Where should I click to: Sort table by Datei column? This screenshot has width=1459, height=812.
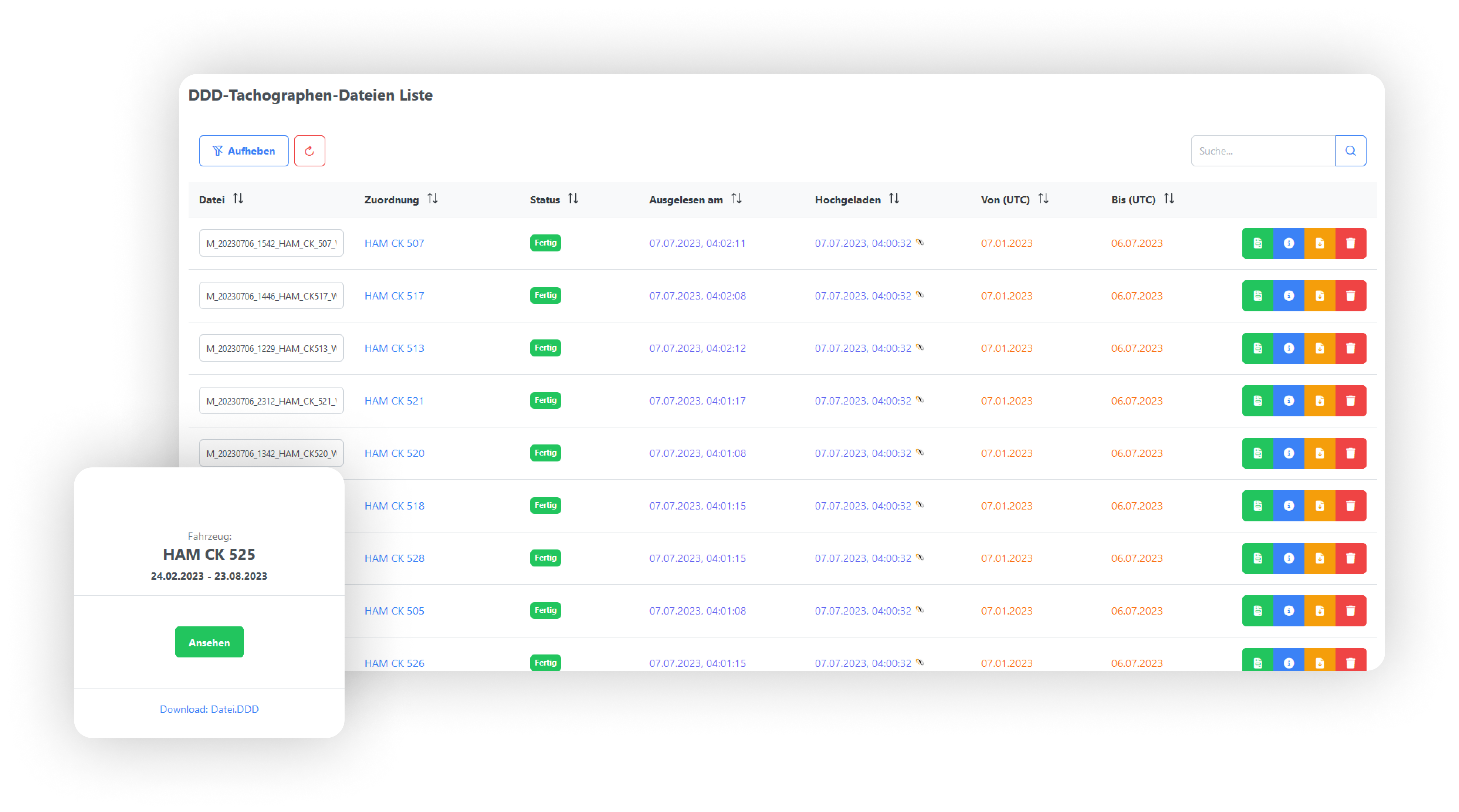(238, 199)
